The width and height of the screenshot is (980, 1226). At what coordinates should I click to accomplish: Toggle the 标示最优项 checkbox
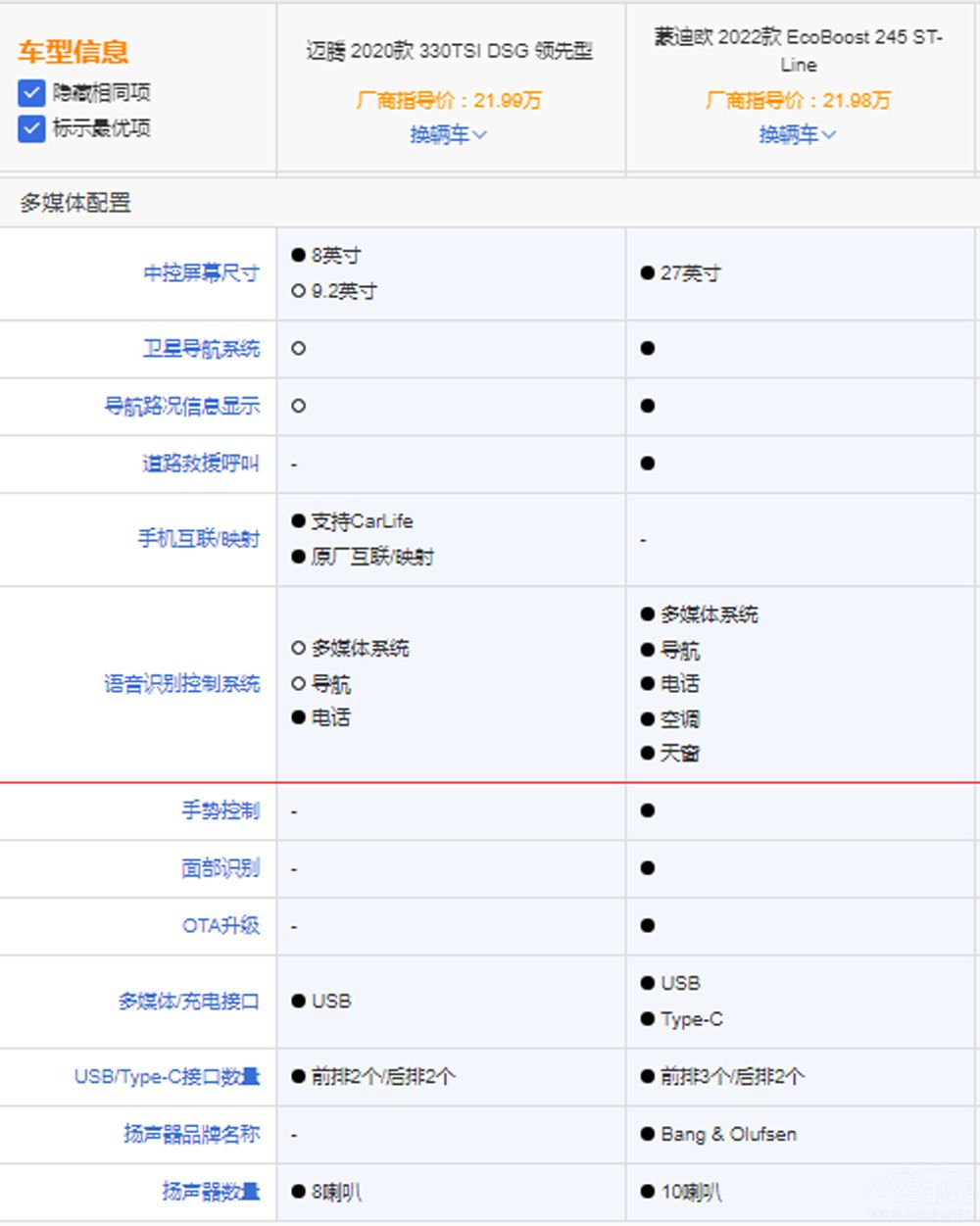point(31,128)
